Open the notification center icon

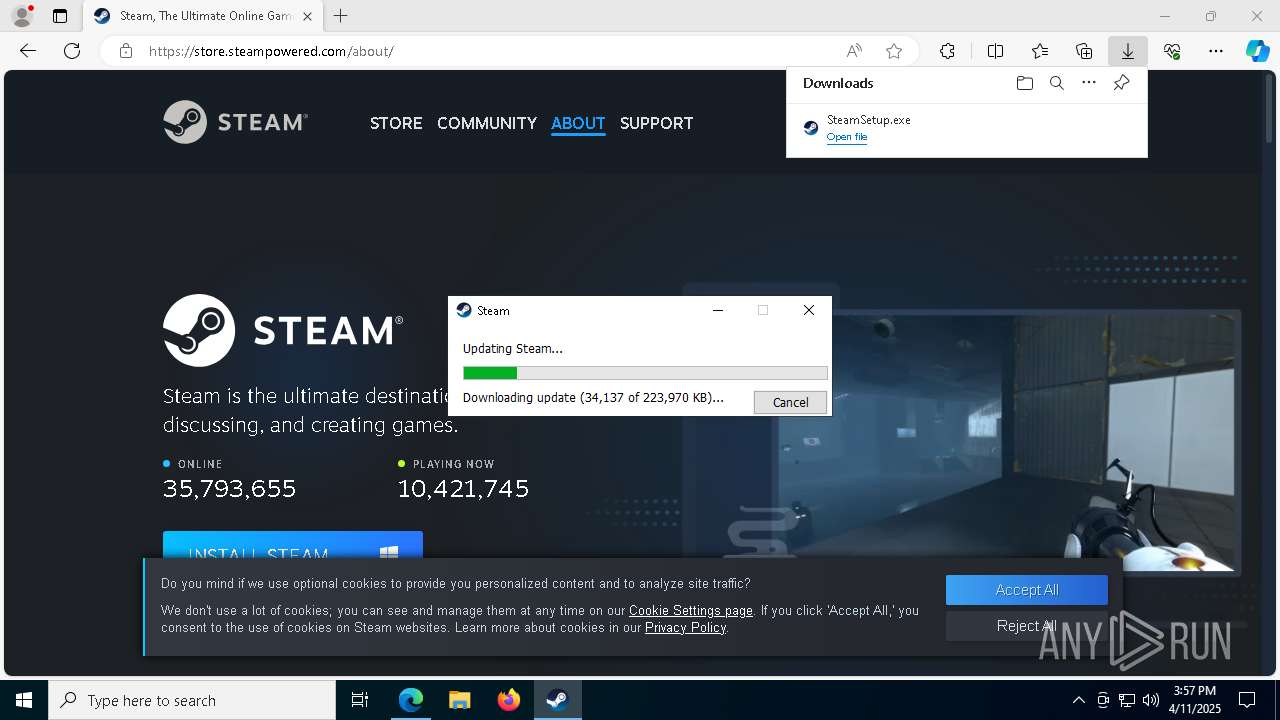tap(1247, 700)
